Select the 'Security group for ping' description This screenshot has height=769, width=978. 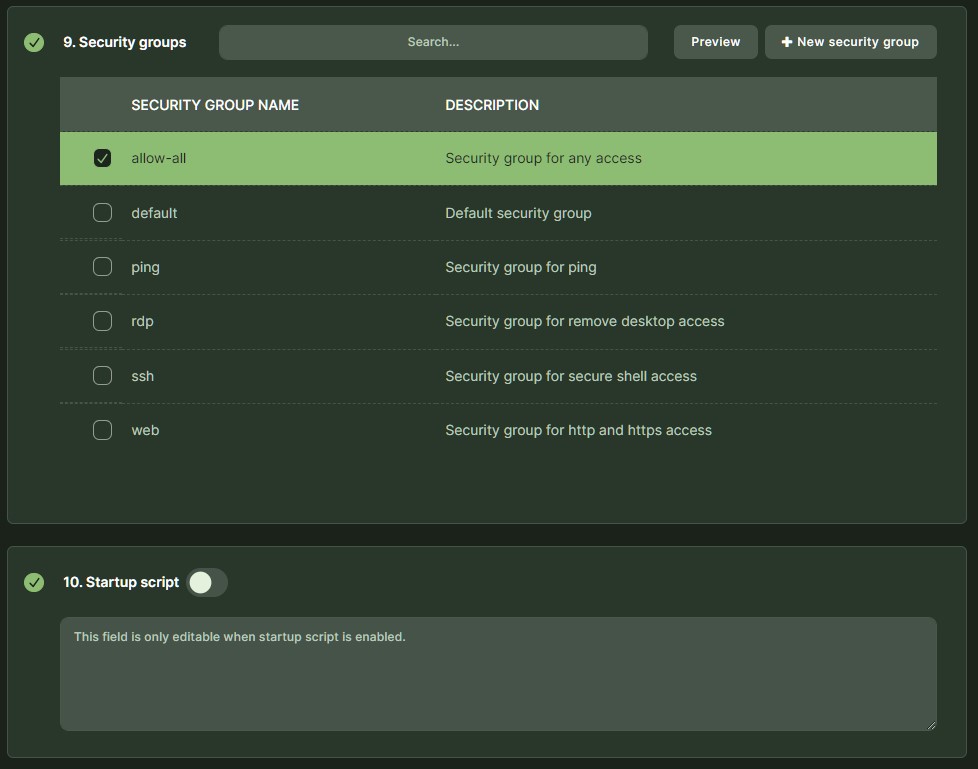point(521,267)
